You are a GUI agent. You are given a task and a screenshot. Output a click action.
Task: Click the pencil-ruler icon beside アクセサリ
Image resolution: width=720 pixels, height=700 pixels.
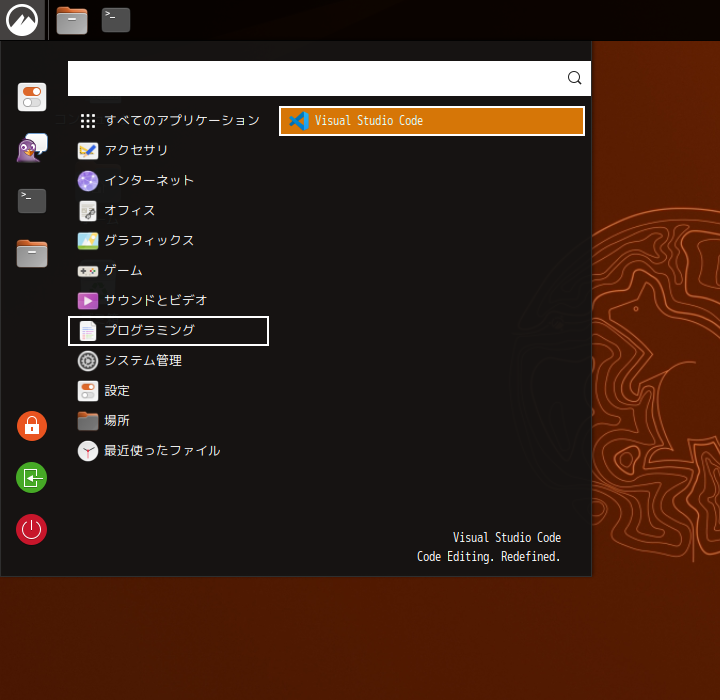[88, 151]
